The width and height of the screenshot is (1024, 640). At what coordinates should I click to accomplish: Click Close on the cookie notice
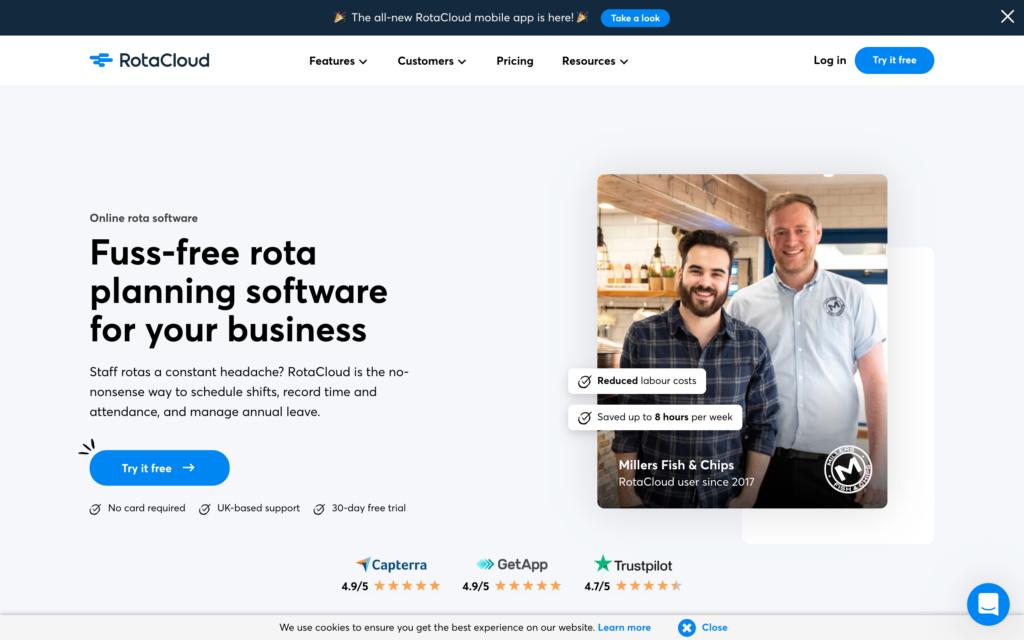[x=714, y=628]
